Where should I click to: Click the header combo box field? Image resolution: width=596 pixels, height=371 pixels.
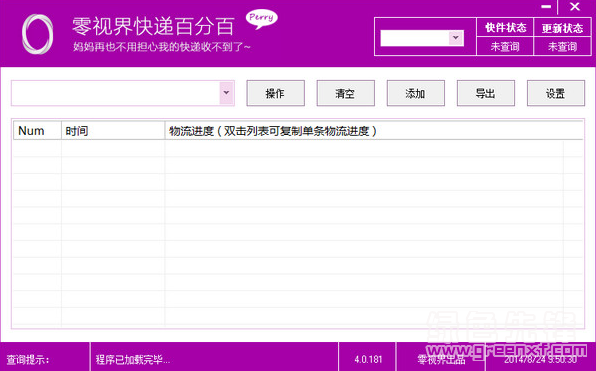coord(422,38)
